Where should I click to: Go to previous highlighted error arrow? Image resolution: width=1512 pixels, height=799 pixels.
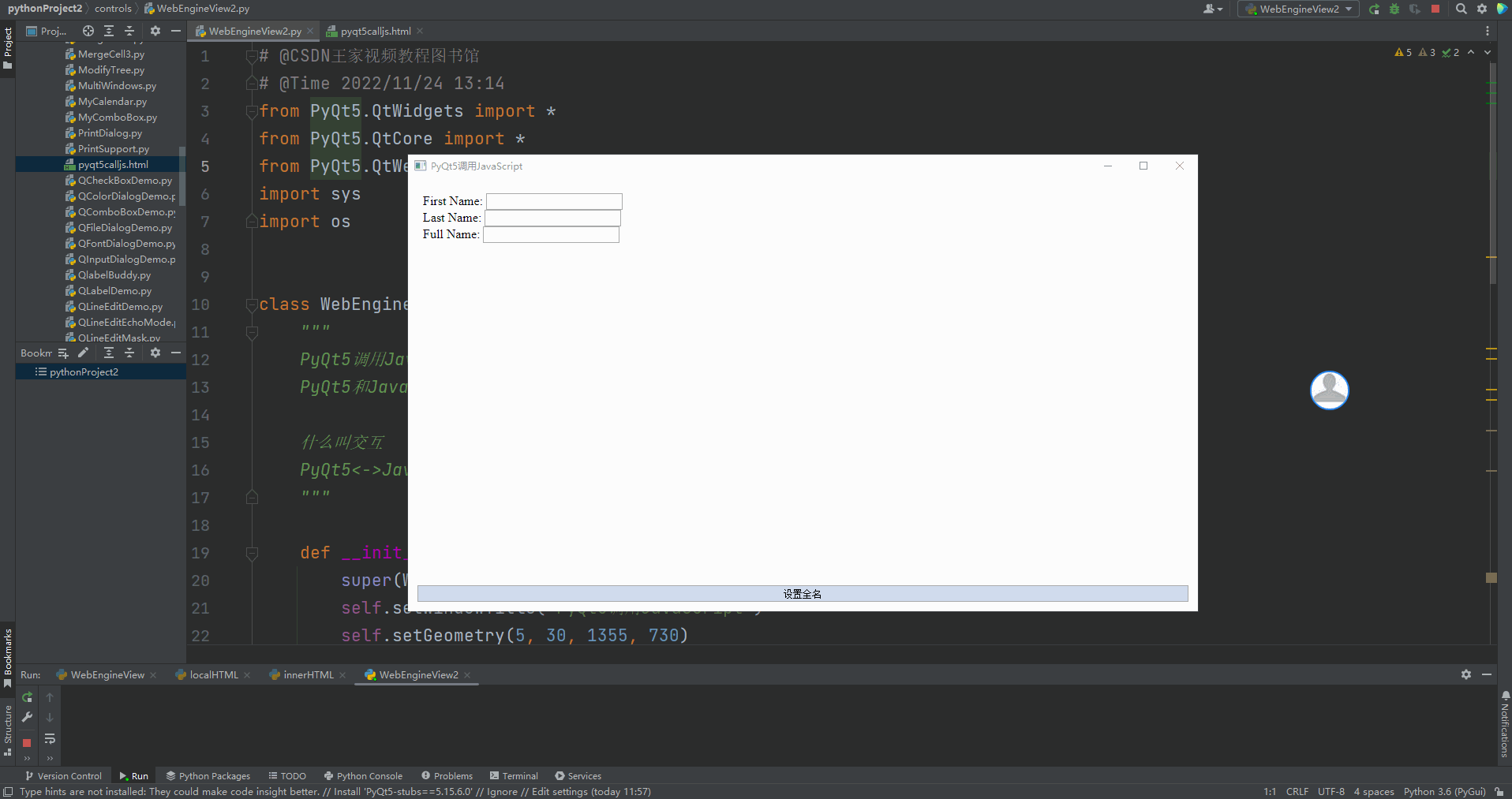tap(1471, 52)
